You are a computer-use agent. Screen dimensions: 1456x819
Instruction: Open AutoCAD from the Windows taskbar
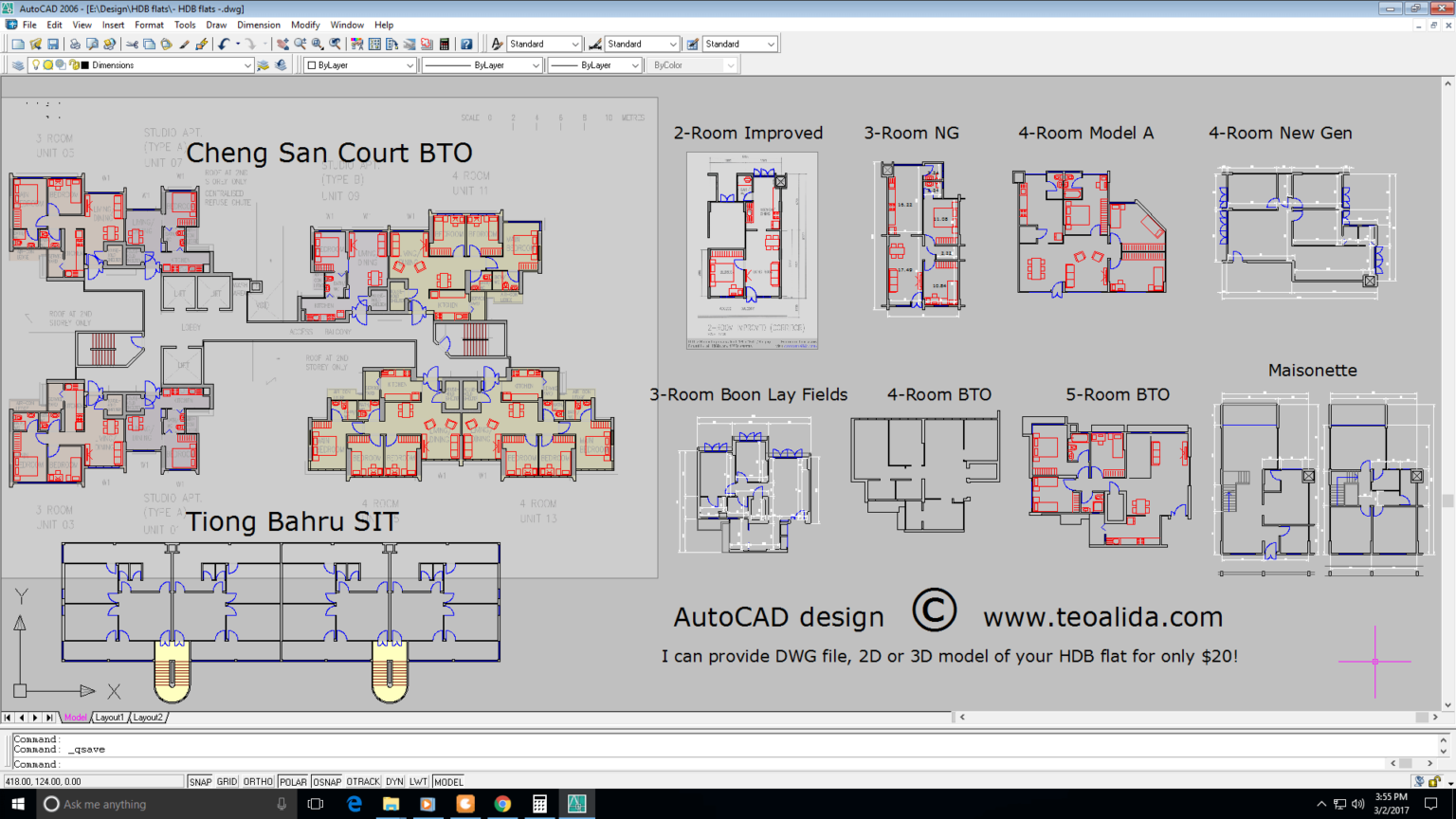click(x=576, y=804)
